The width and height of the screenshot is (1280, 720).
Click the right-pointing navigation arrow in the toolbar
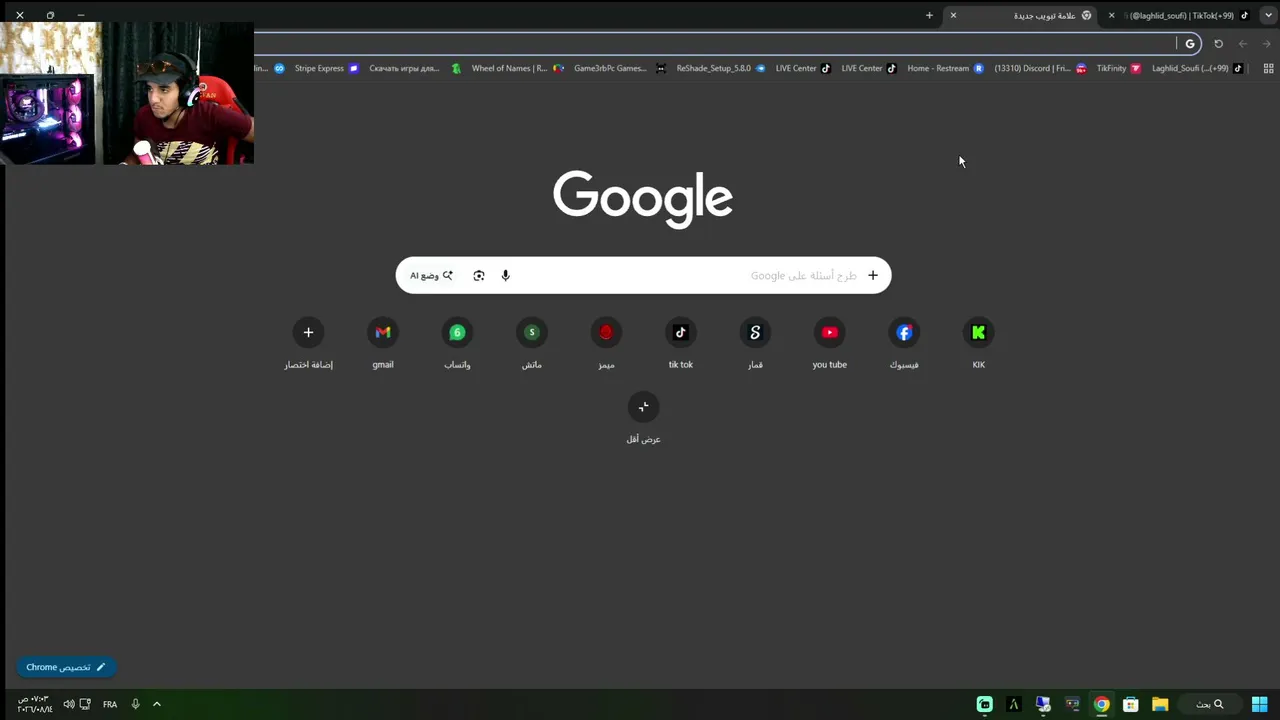tap(1266, 43)
